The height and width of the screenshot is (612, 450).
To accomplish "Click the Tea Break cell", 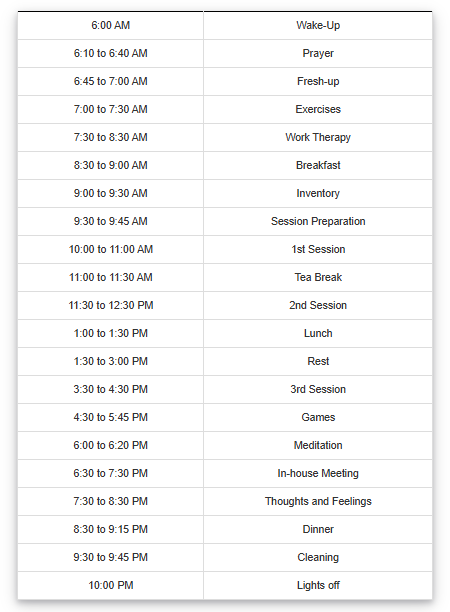I will coord(318,278).
